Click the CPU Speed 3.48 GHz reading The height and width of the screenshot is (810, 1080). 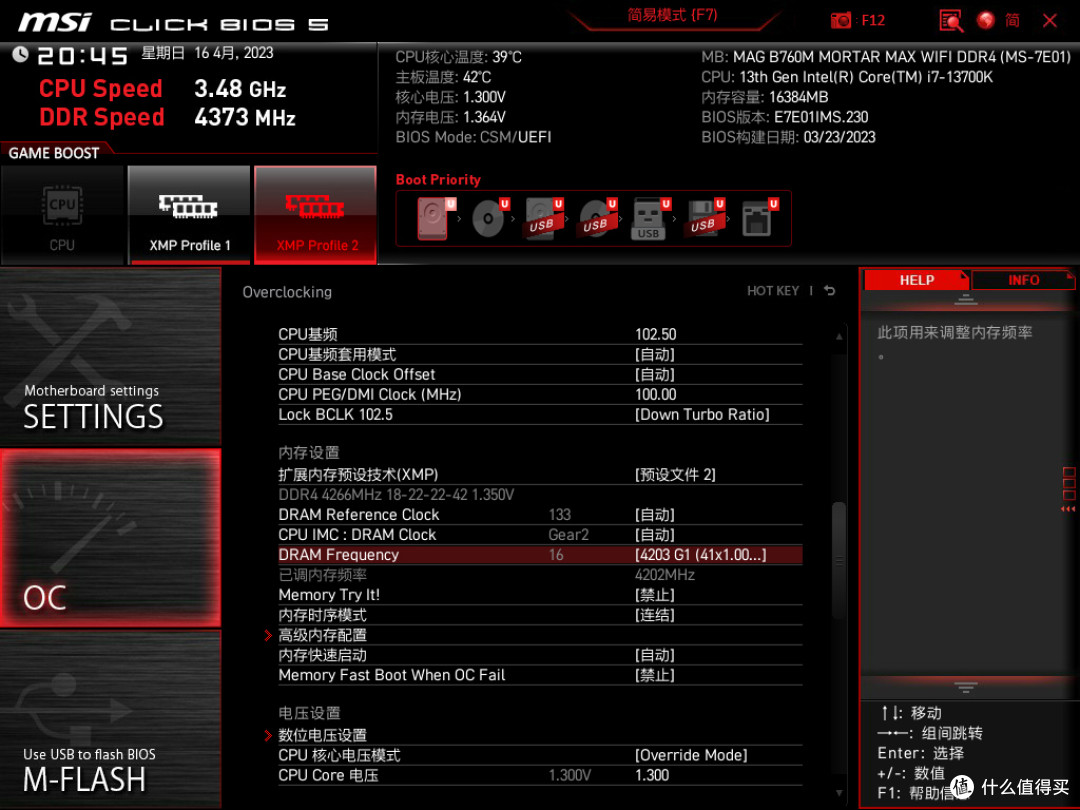[163, 89]
